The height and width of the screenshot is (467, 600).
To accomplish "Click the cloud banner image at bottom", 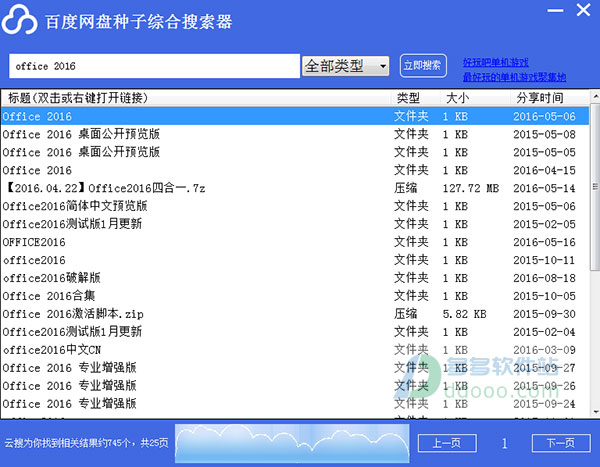I will (x=292, y=443).
